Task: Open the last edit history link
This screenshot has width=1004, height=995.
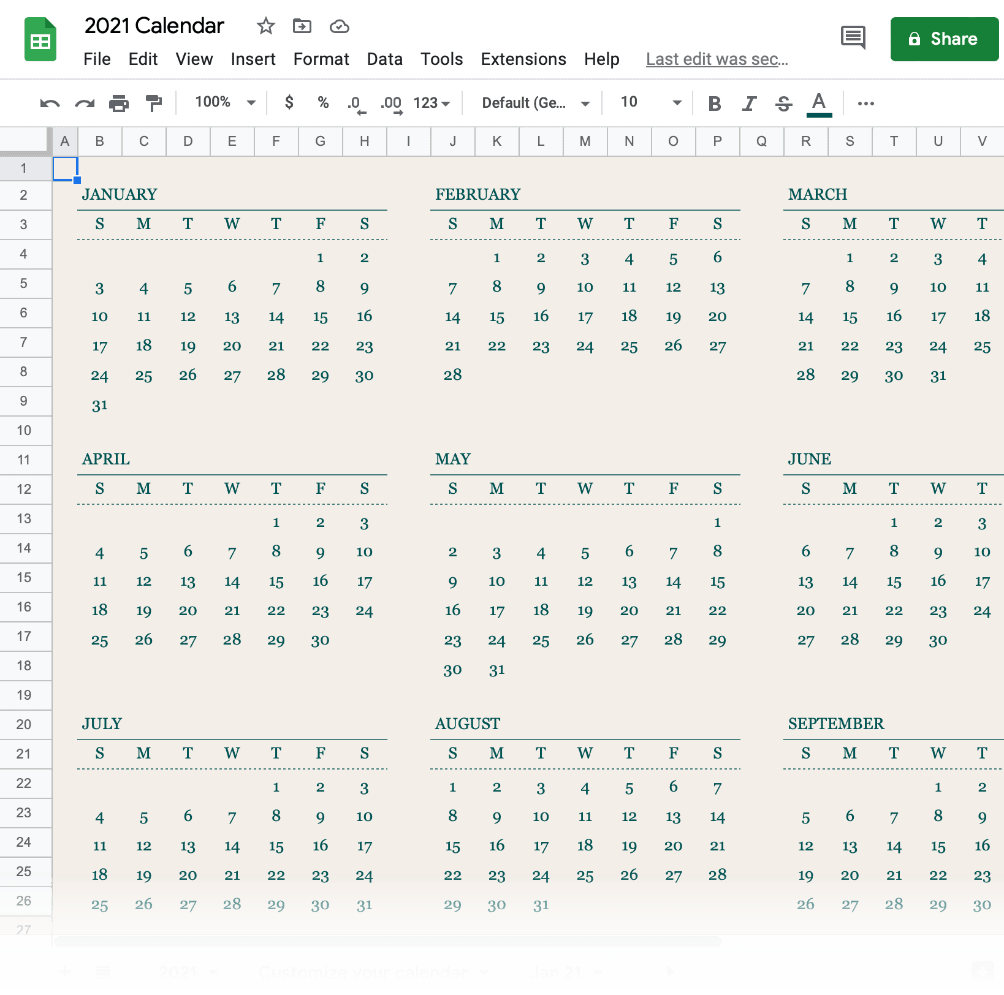Action: [717, 59]
